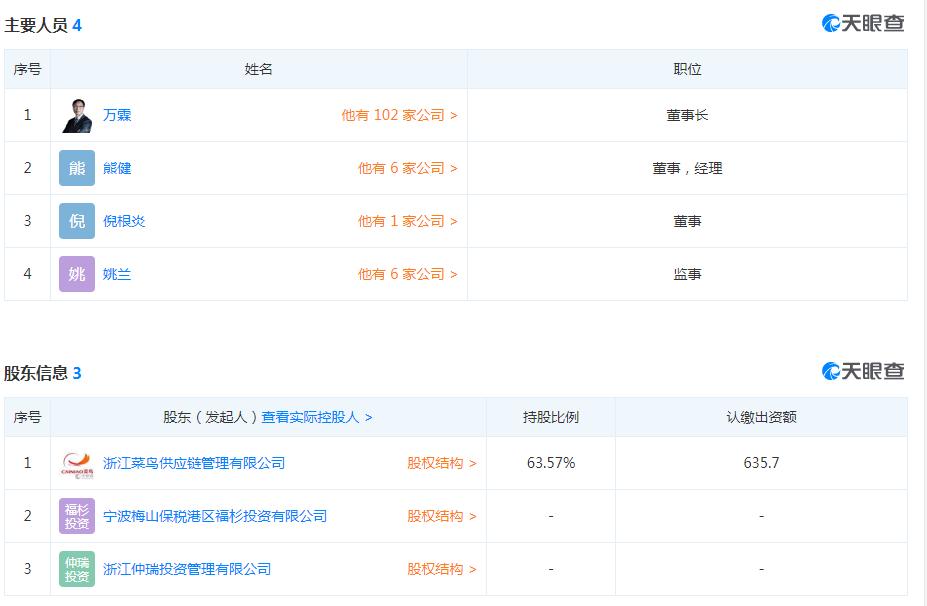Viewport: 927px width, 606px height.
Task: Expand 股权结构 for 浙江菜鸟供应链管理有限公司
Action: (435, 463)
